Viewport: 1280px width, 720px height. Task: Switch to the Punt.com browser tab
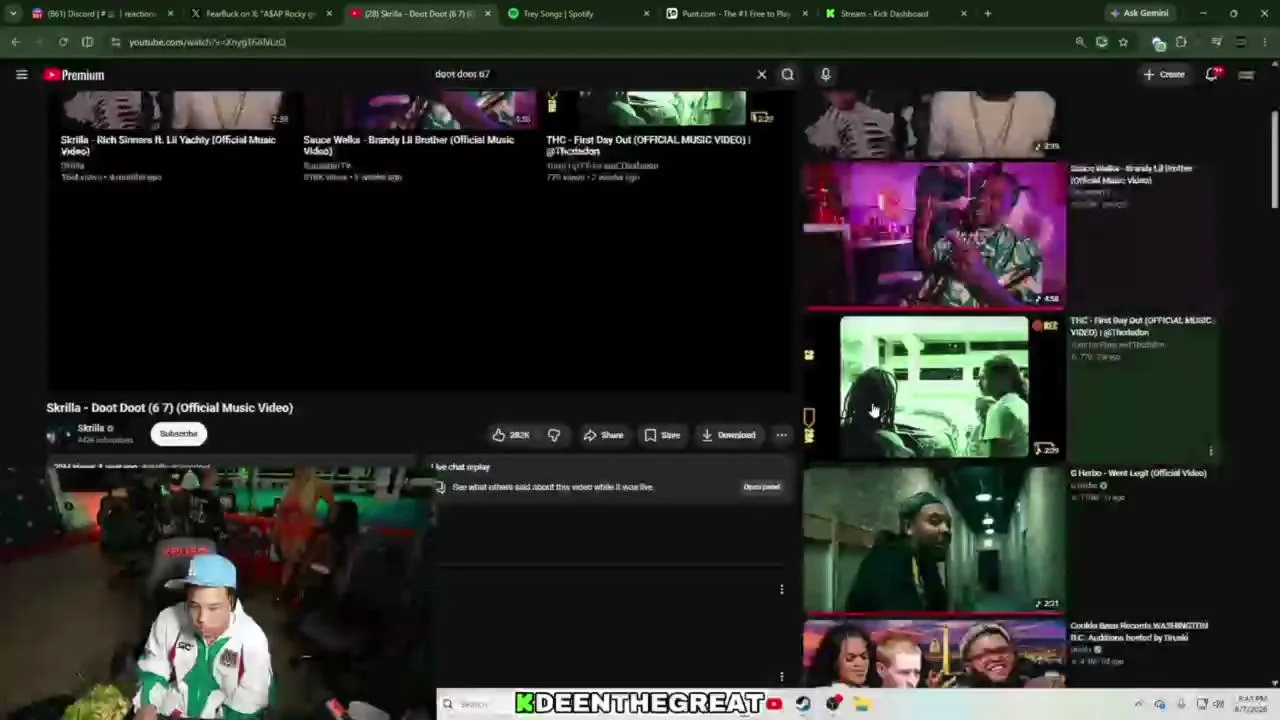coord(735,14)
